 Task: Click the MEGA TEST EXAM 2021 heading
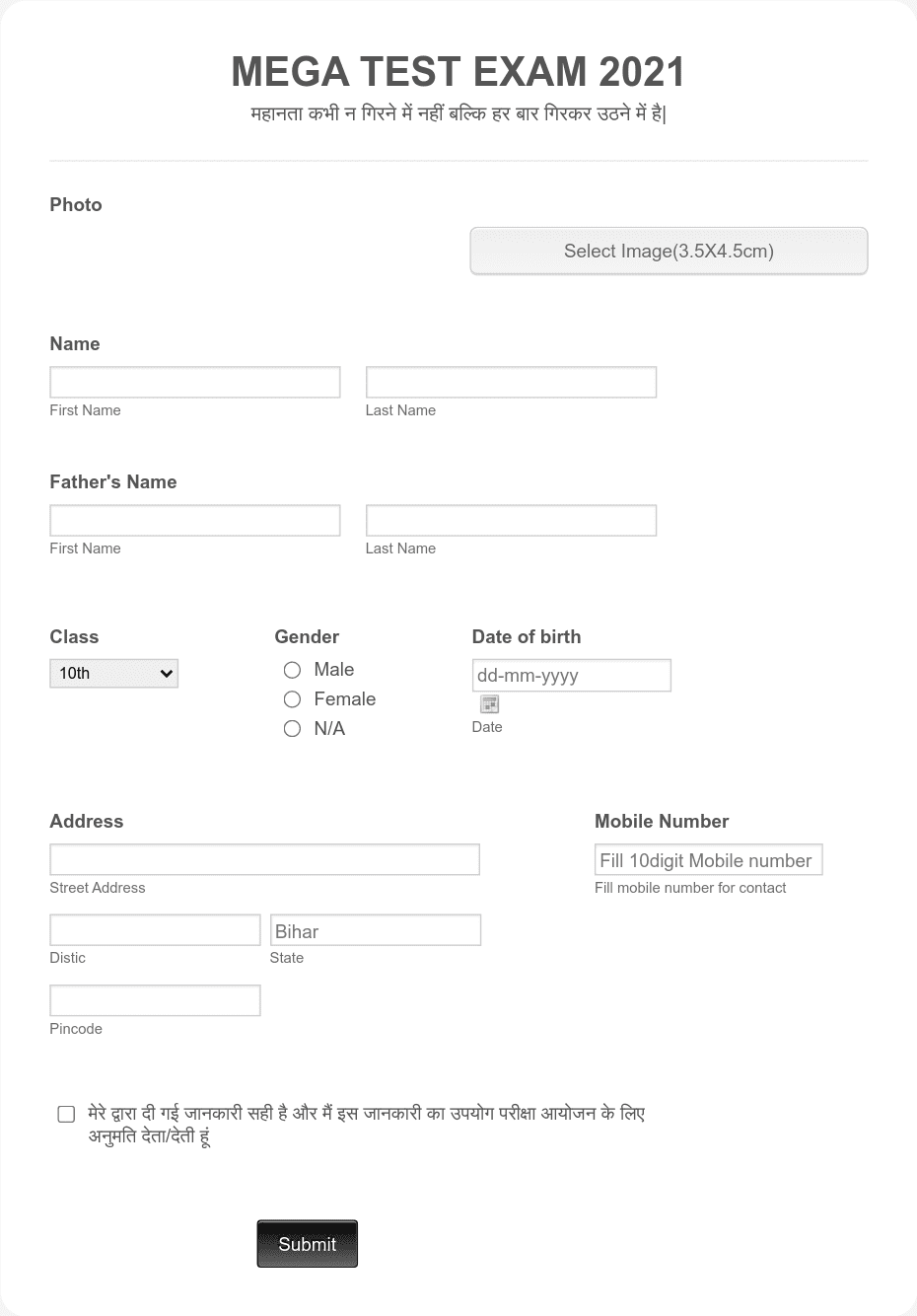[x=458, y=72]
